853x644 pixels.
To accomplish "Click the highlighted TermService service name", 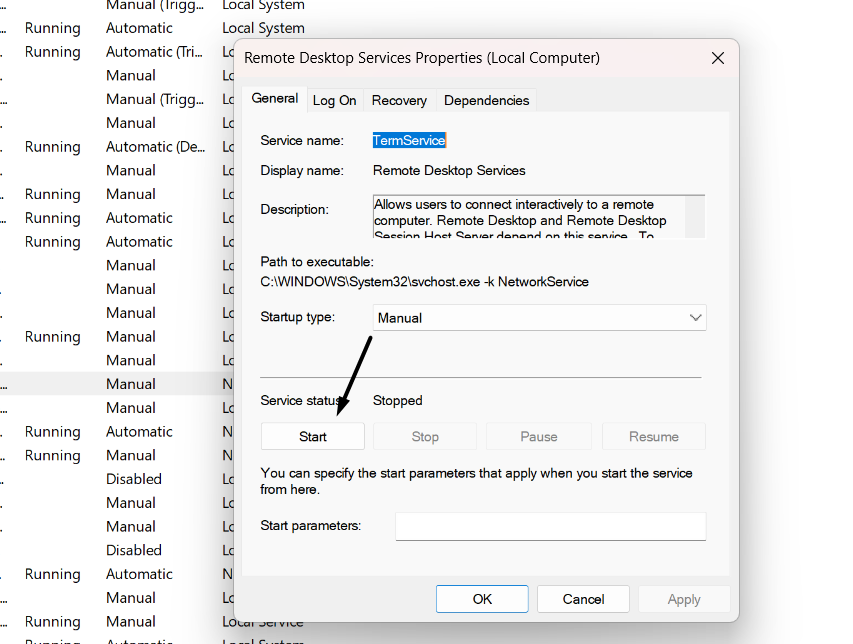I will coord(409,140).
